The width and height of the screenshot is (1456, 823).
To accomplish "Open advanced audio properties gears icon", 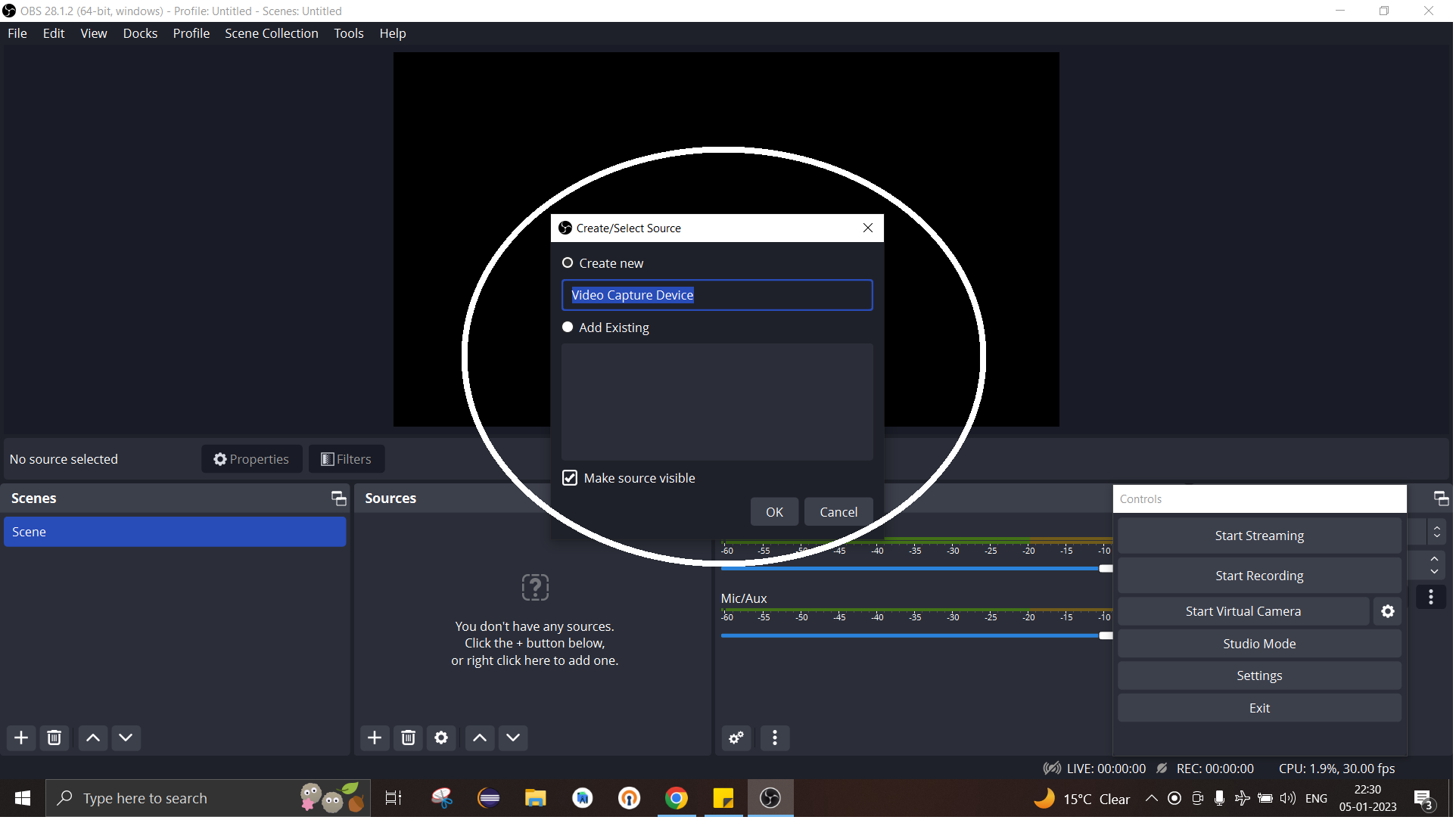I will click(736, 738).
